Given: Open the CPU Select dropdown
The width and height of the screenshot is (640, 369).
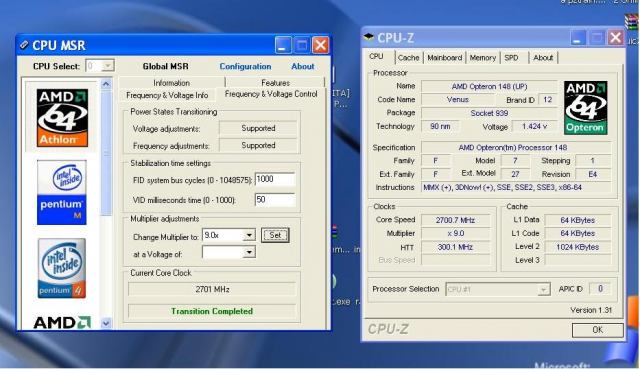Looking at the screenshot, I should 108,65.
